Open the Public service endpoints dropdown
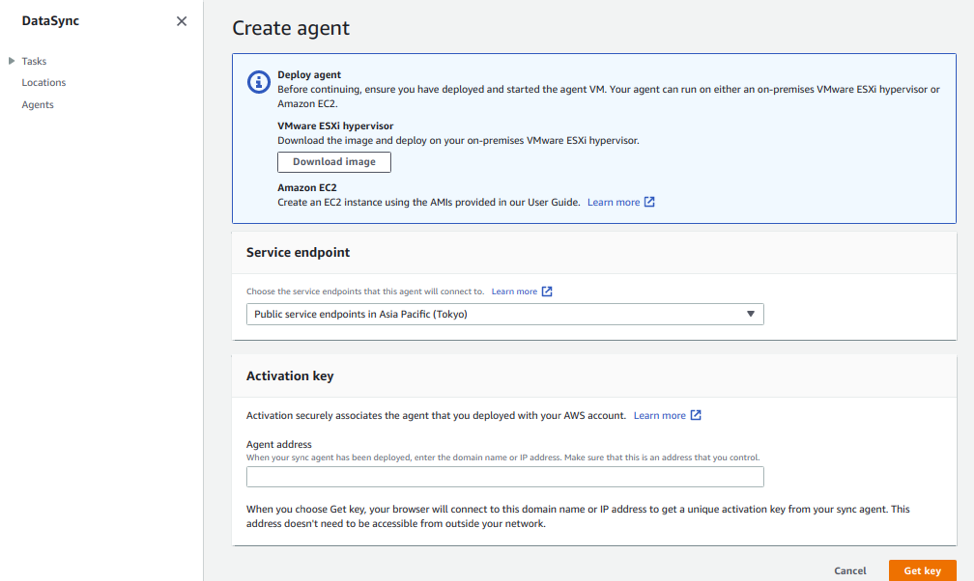The image size is (974, 581). tap(504, 314)
